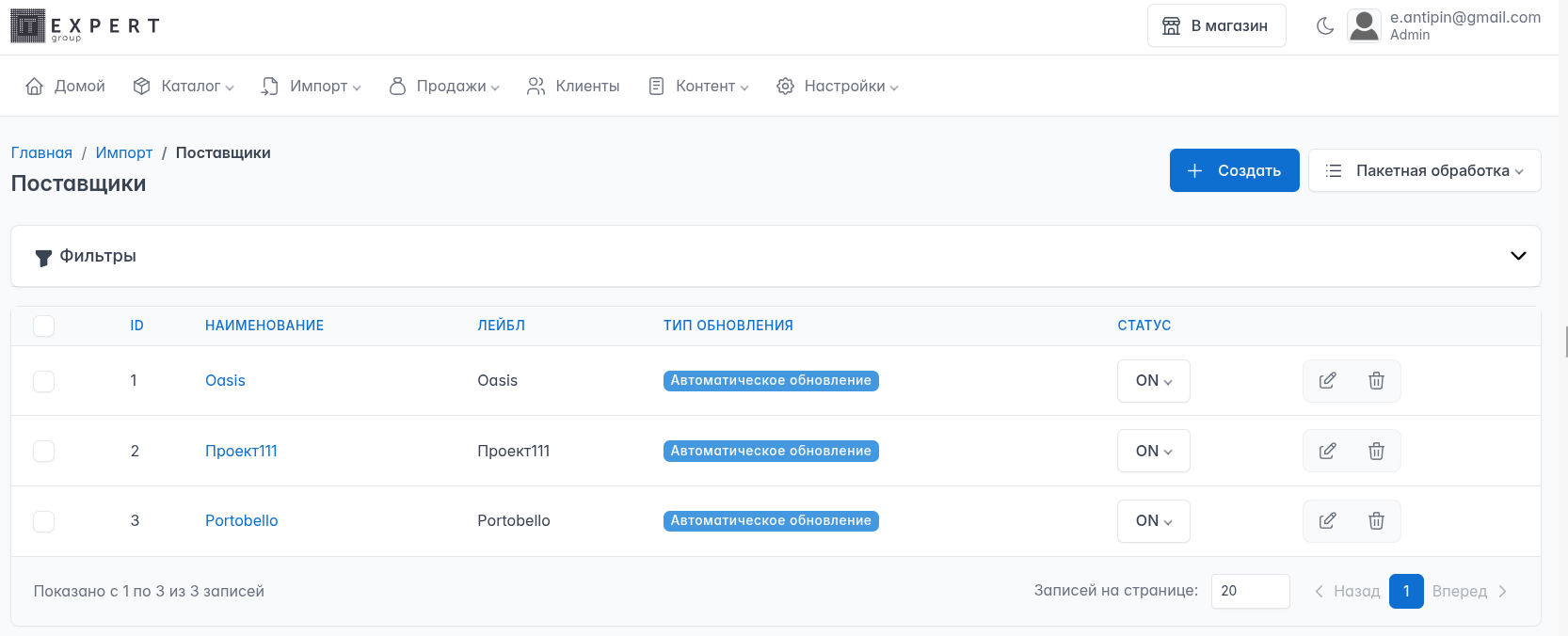This screenshot has width=1568, height=636.
Task: Select the checkbox next to Portobello
Action: tap(44, 521)
